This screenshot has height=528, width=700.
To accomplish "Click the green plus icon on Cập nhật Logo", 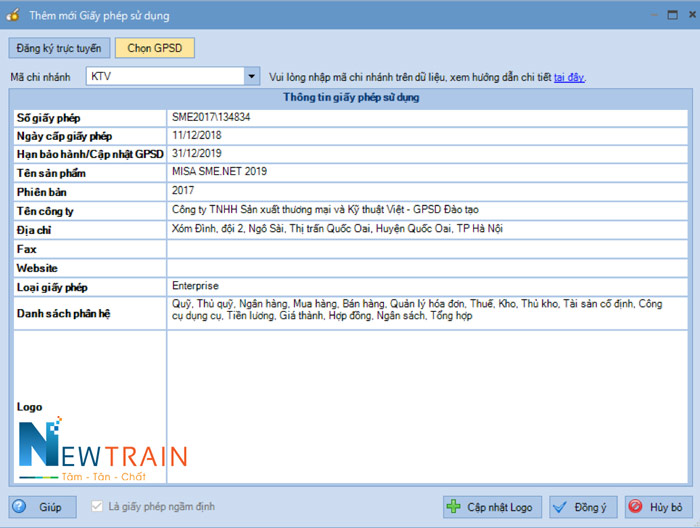I will 454,507.
